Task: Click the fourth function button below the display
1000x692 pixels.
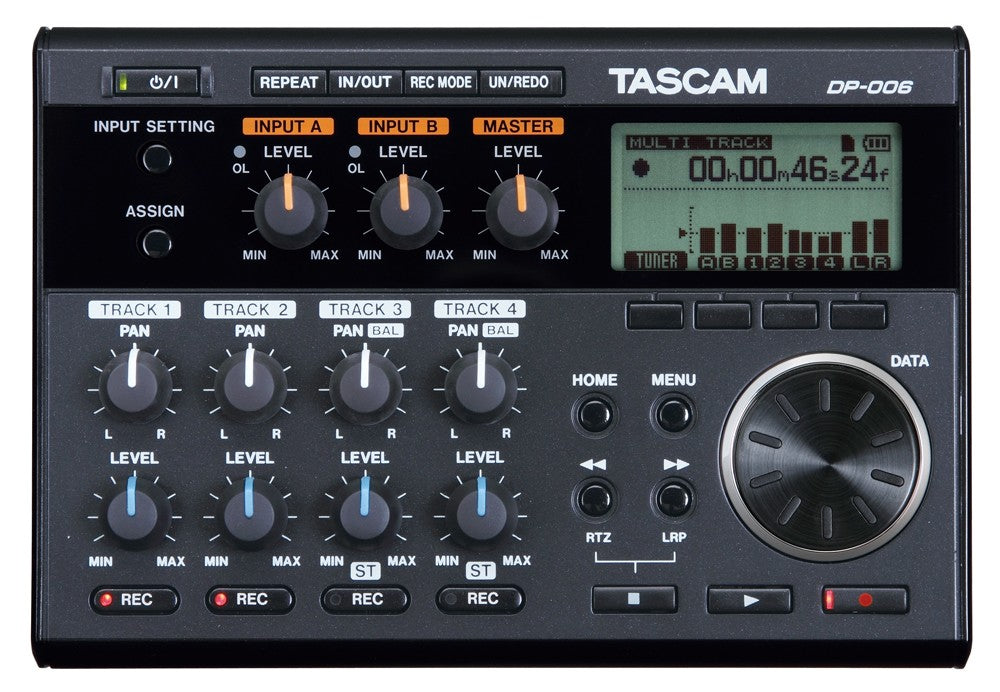Action: pyautogui.click(x=858, y=315)
